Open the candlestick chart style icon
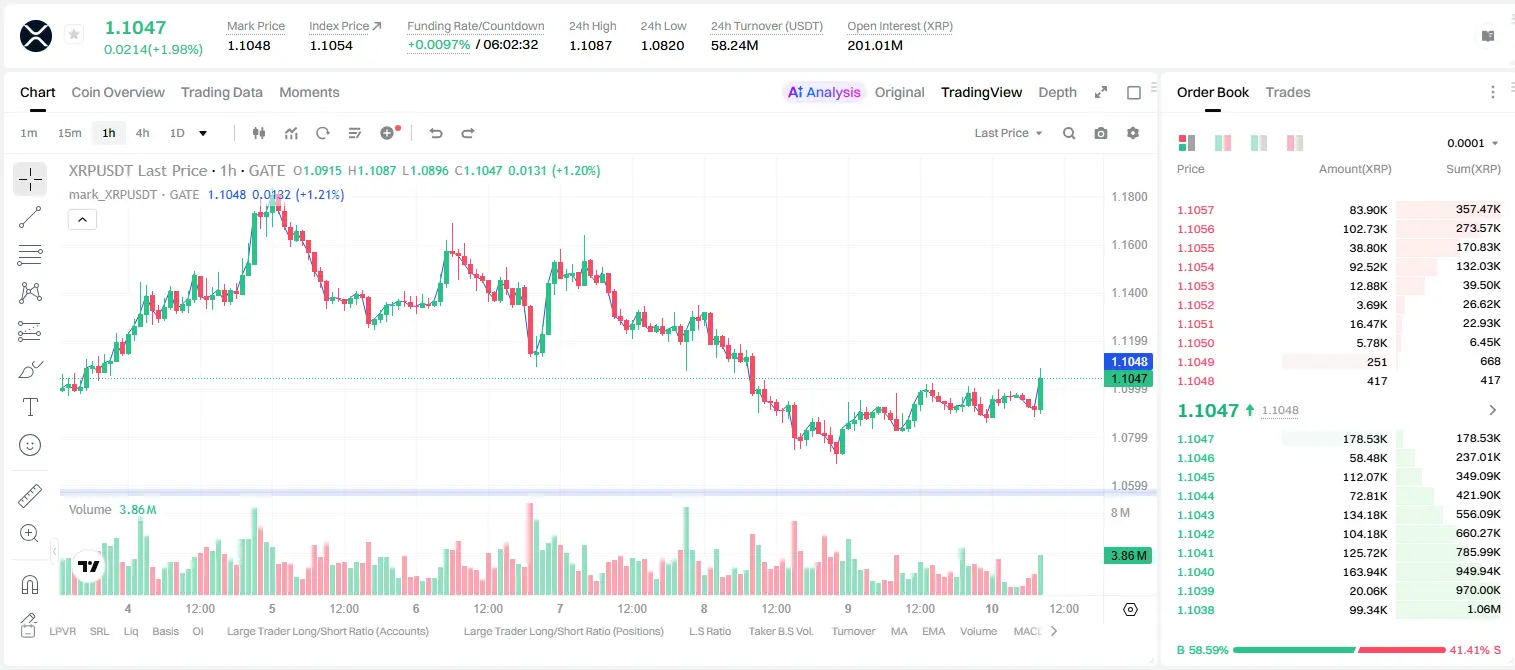Image resolution: width=1515 pixels, height=670 pixels. pos(259,133)
